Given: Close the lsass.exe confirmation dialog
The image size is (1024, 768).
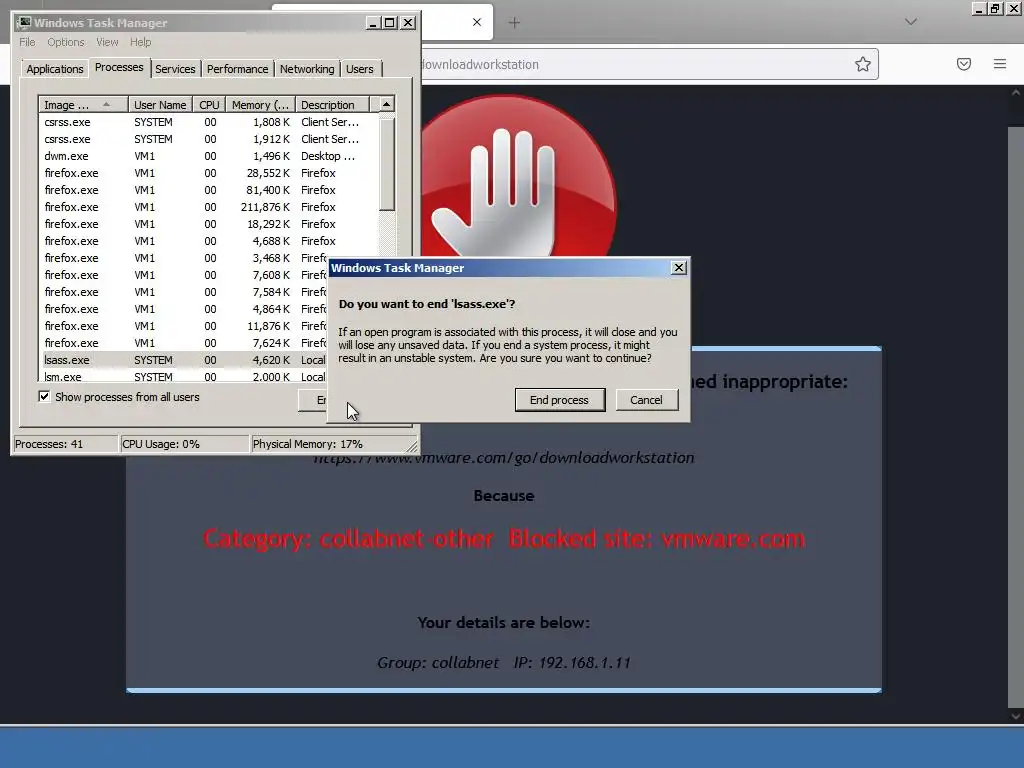Looking at the screenshot, I should pyautogui.click(x=679, y=268).
